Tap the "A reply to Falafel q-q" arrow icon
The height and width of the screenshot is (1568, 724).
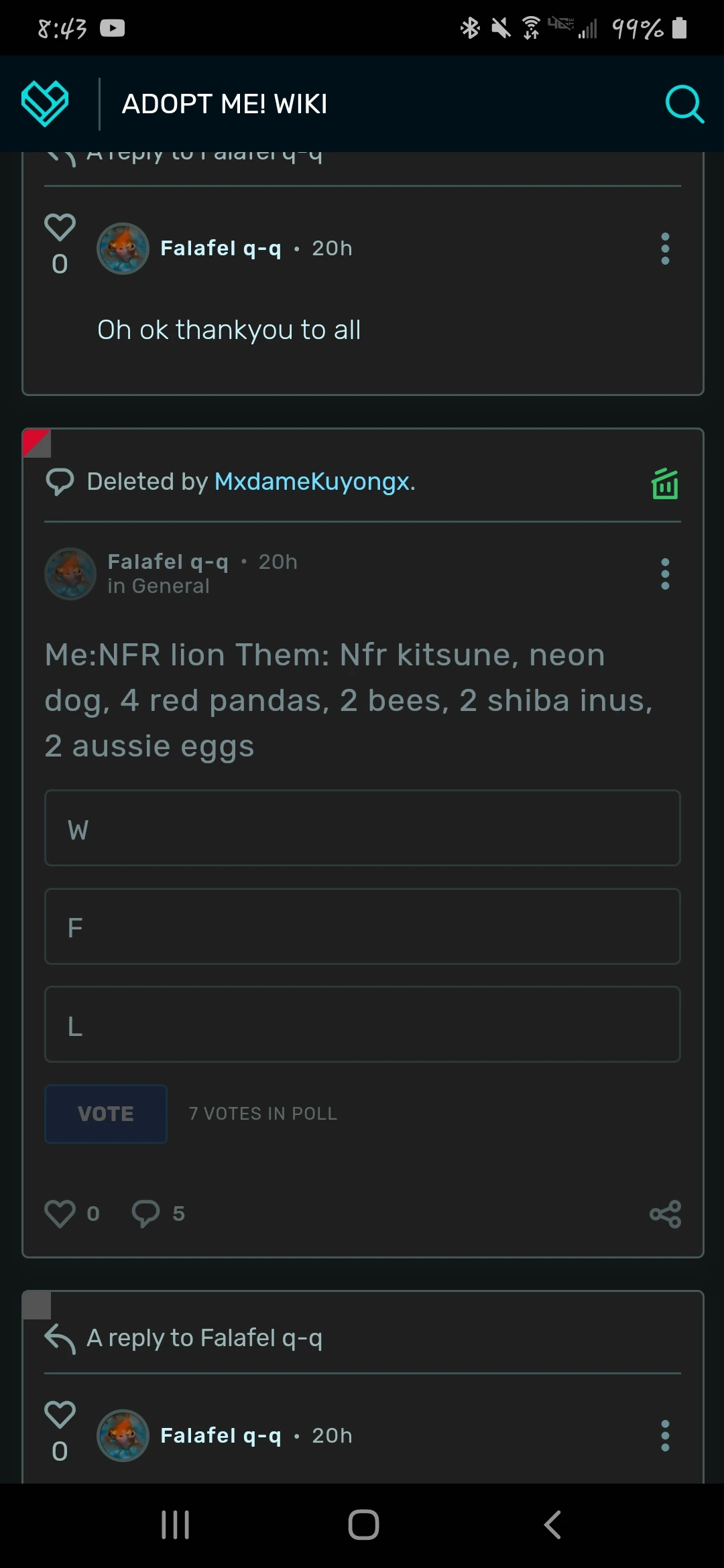pos(60,1339)
